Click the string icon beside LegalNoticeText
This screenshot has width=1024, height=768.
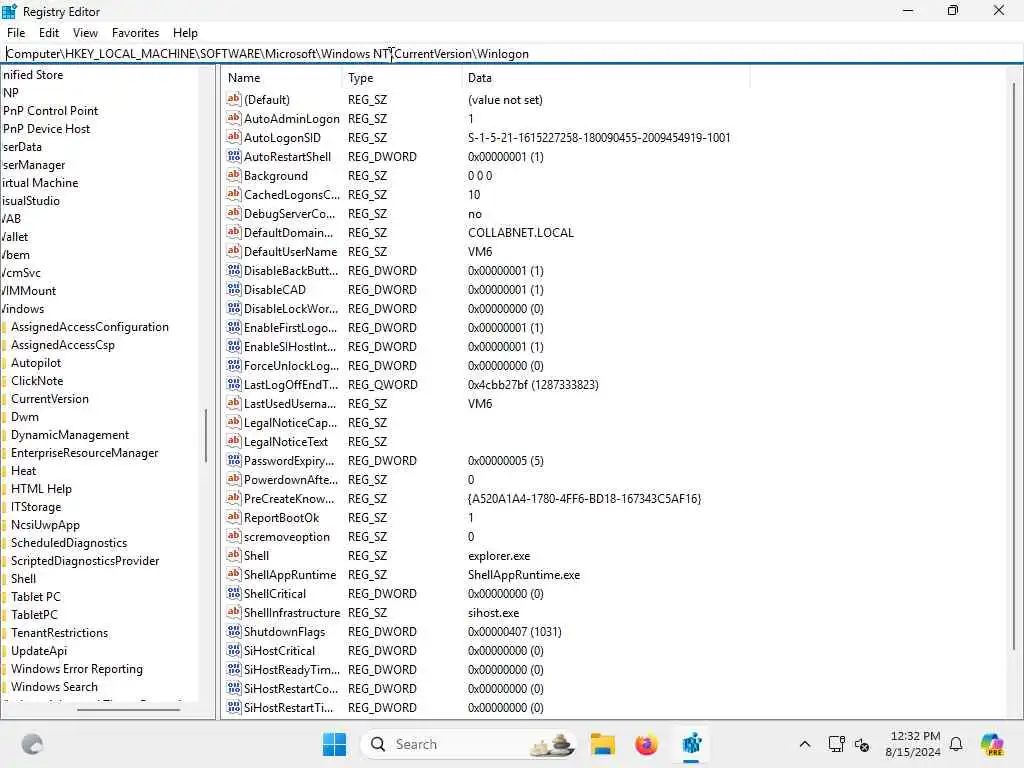234,441
